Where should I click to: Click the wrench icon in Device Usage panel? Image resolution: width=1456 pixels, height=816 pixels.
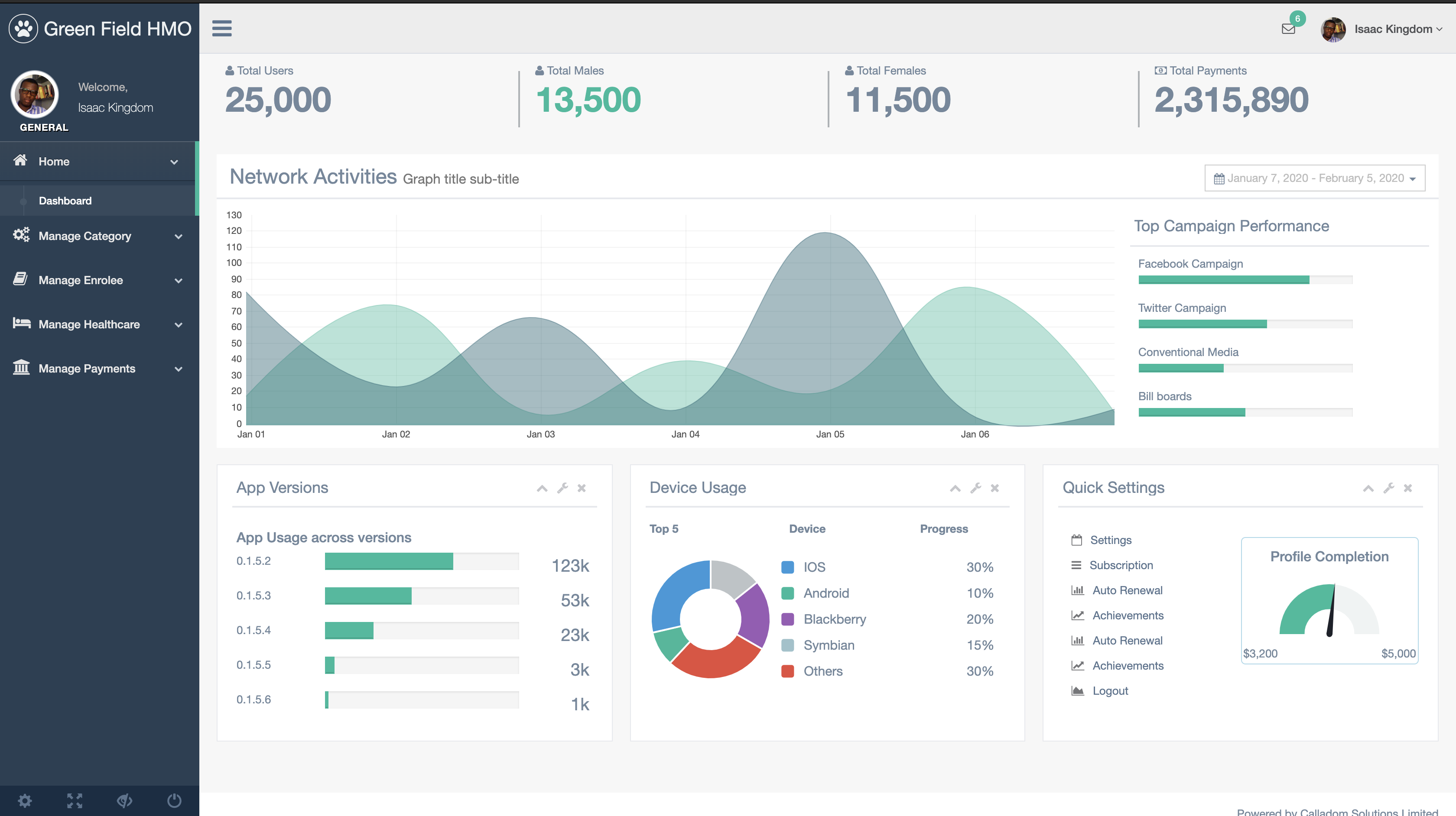pyautogui.click(x=975, y=488)
